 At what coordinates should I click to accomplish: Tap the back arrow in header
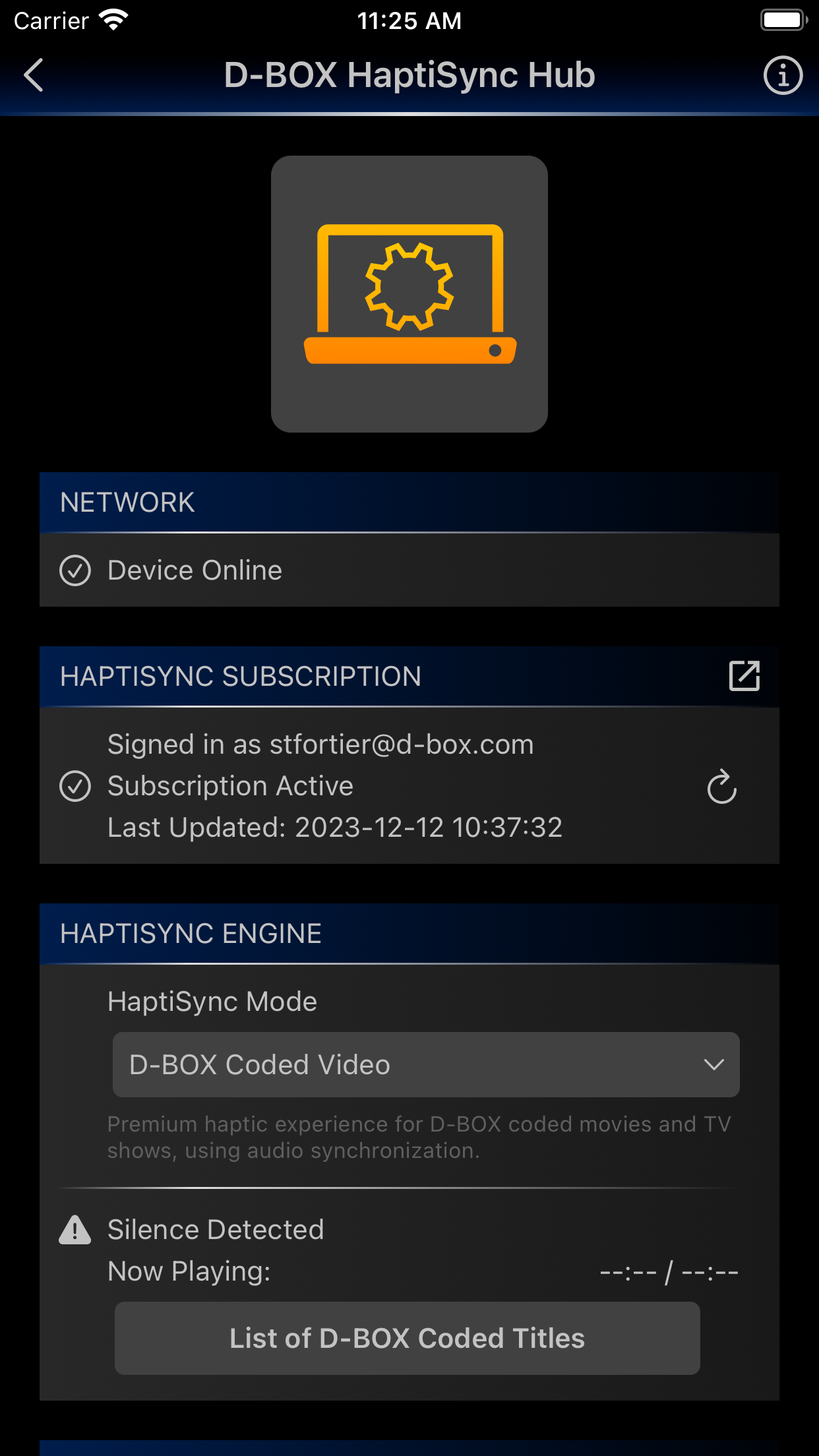[x=34, y=75]
